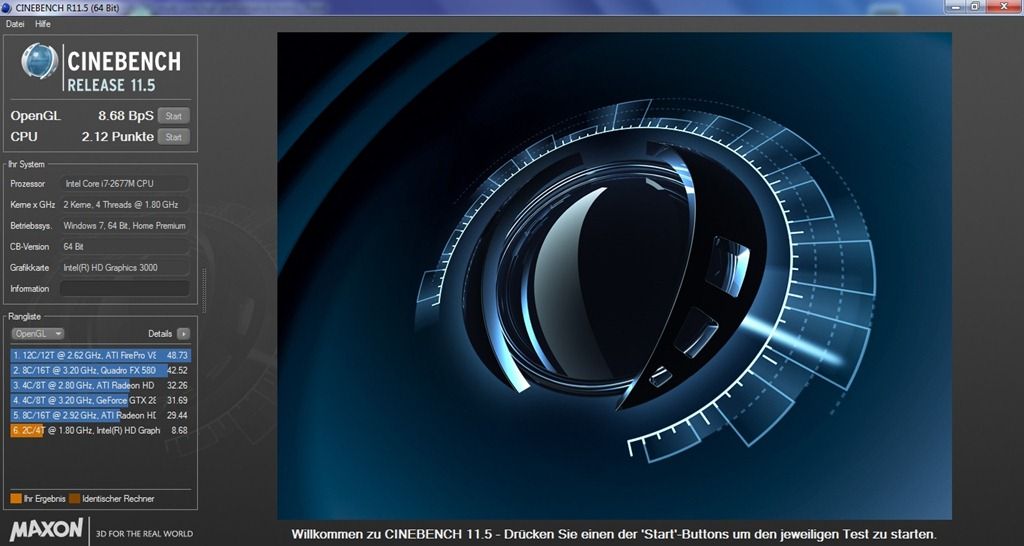Click the Information input field
This screenshot has height=546, width=1024.
click(125, 288)
